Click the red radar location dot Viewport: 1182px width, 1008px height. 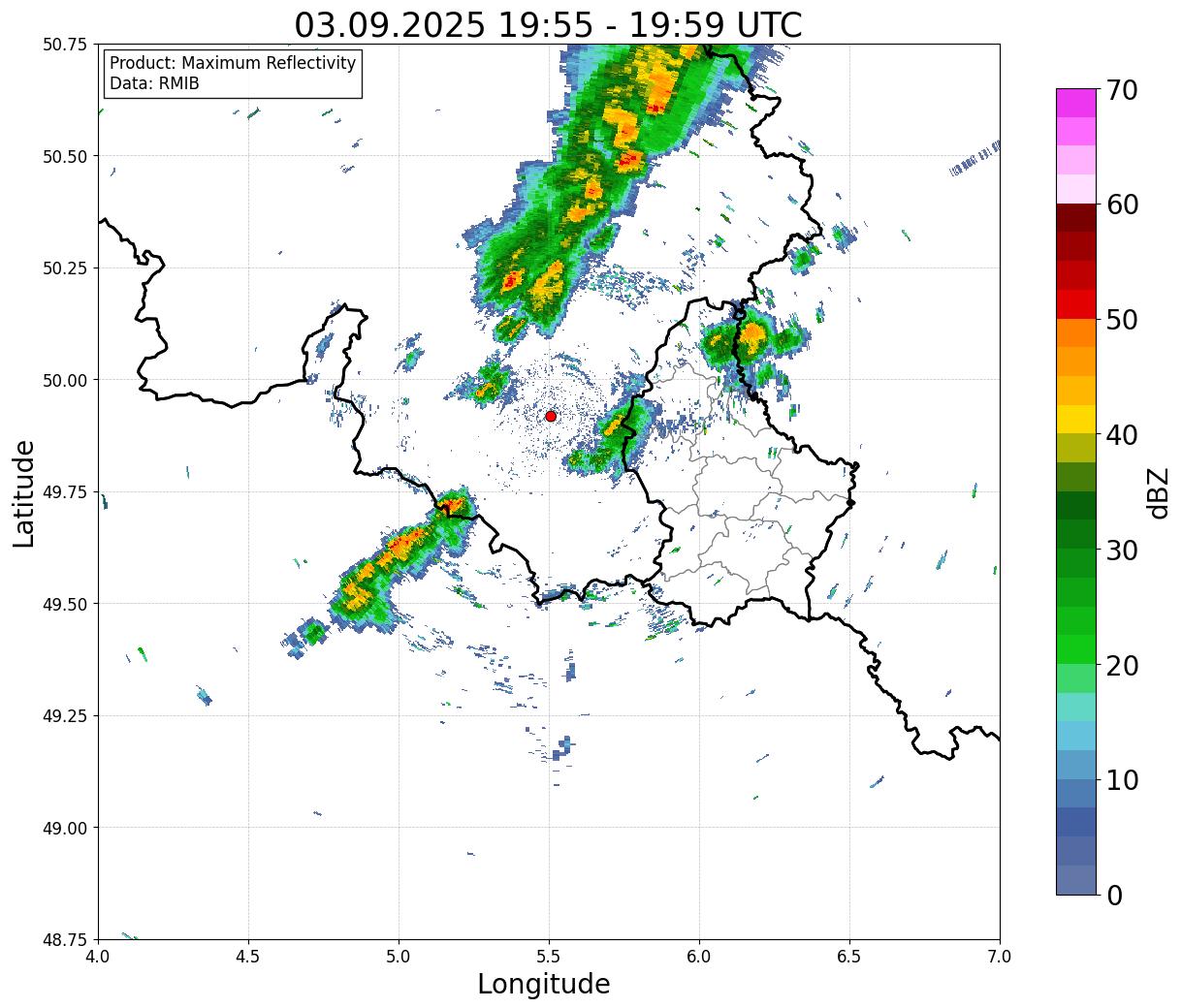pos(551,416)
